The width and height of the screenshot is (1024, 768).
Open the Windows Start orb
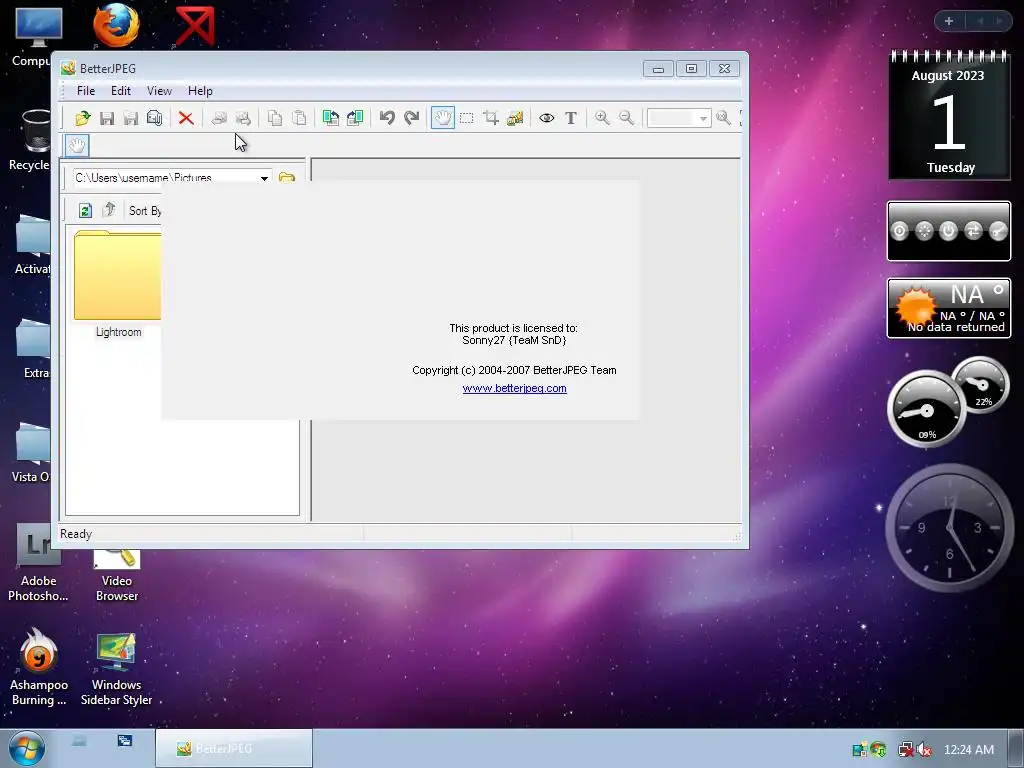tap(26, 748)
